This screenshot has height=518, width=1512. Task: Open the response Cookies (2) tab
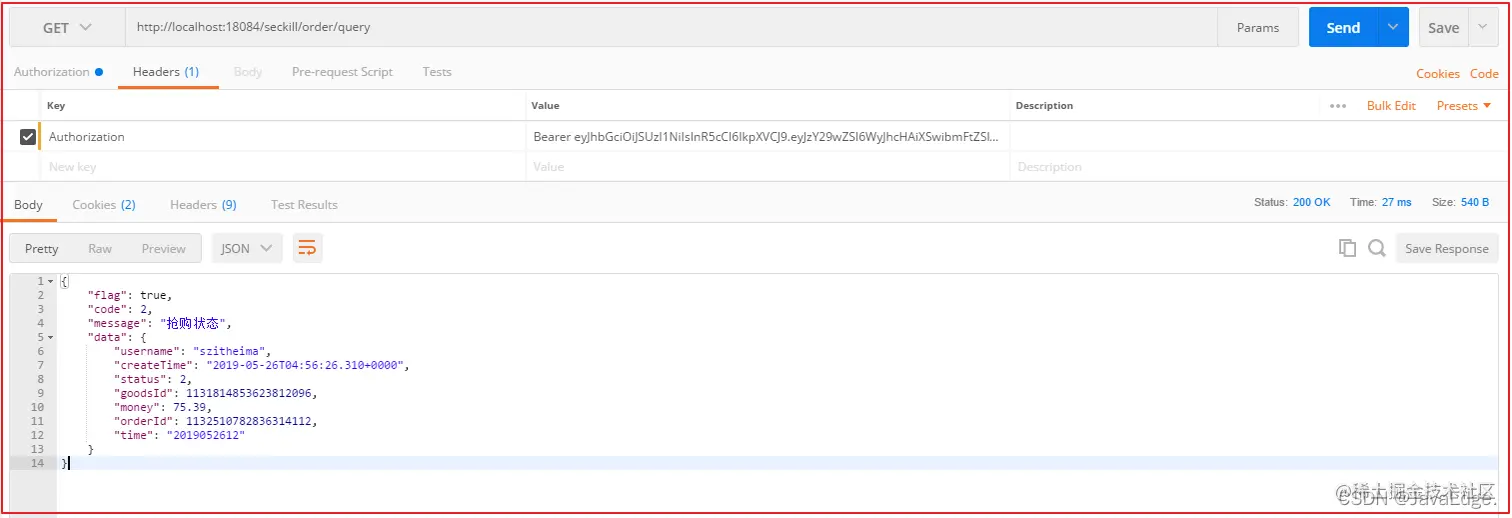point(104,205)
